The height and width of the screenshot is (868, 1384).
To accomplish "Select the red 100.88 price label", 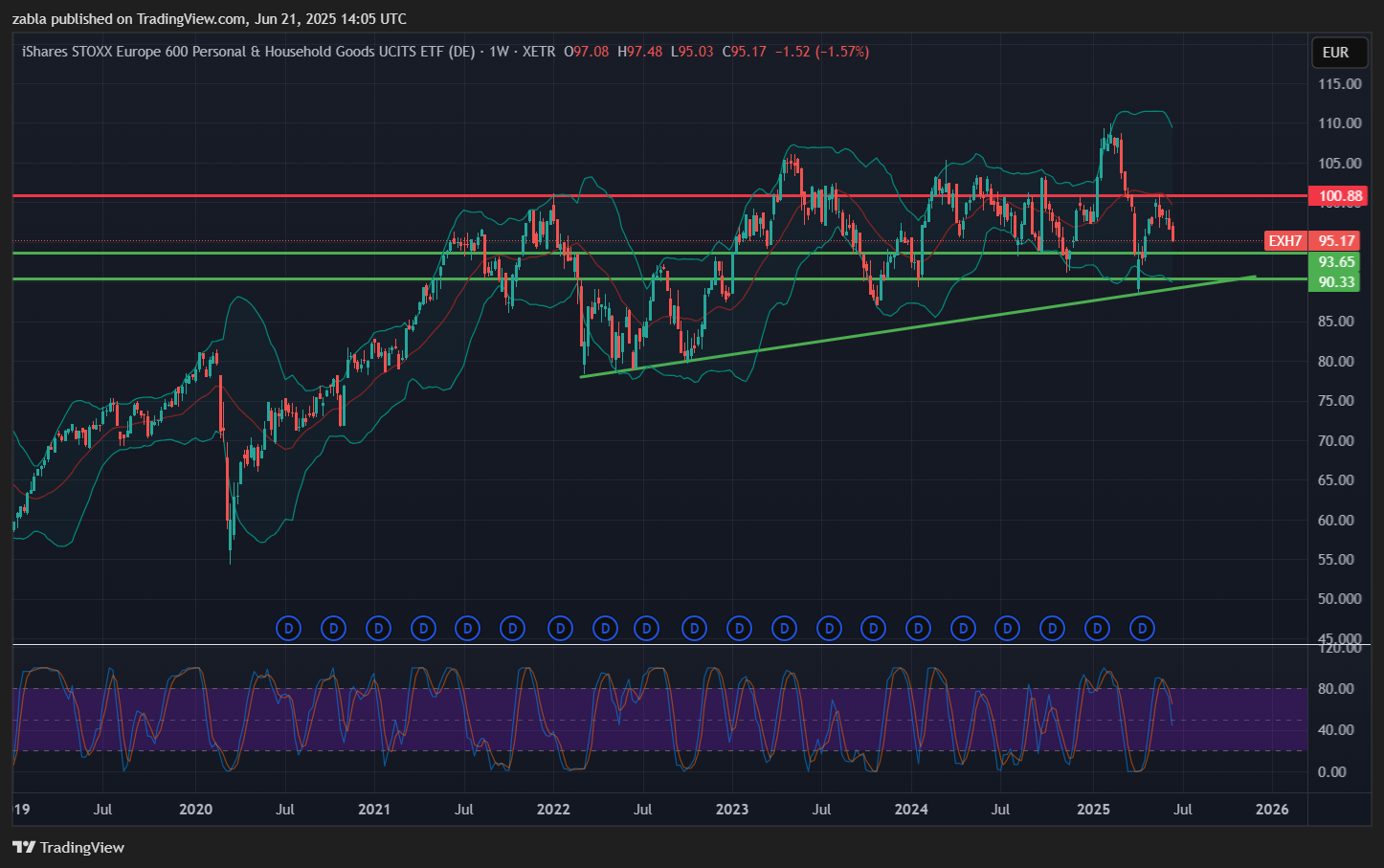I will [1337, 196].
